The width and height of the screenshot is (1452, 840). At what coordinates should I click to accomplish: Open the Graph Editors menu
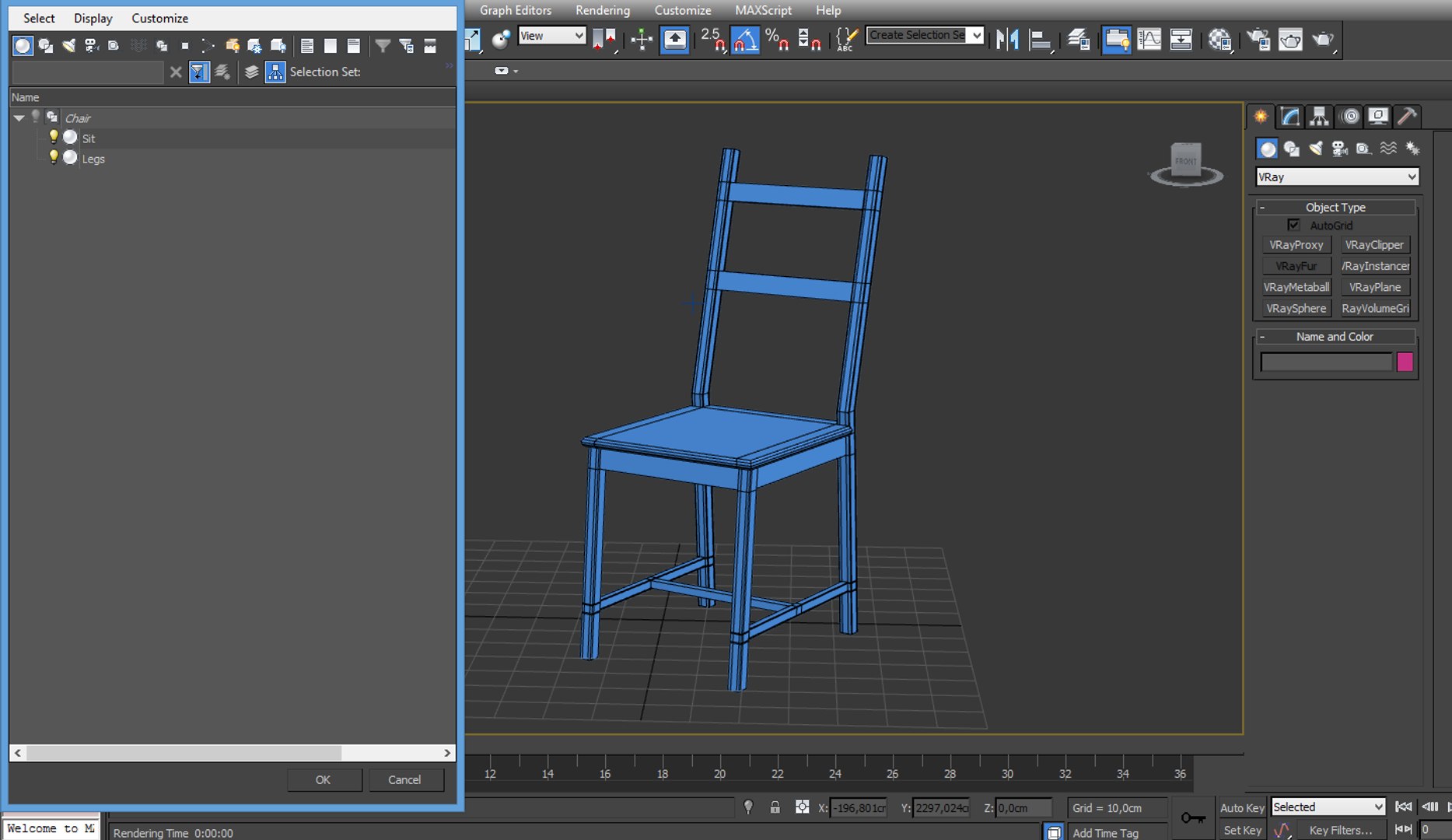(516, 10)
